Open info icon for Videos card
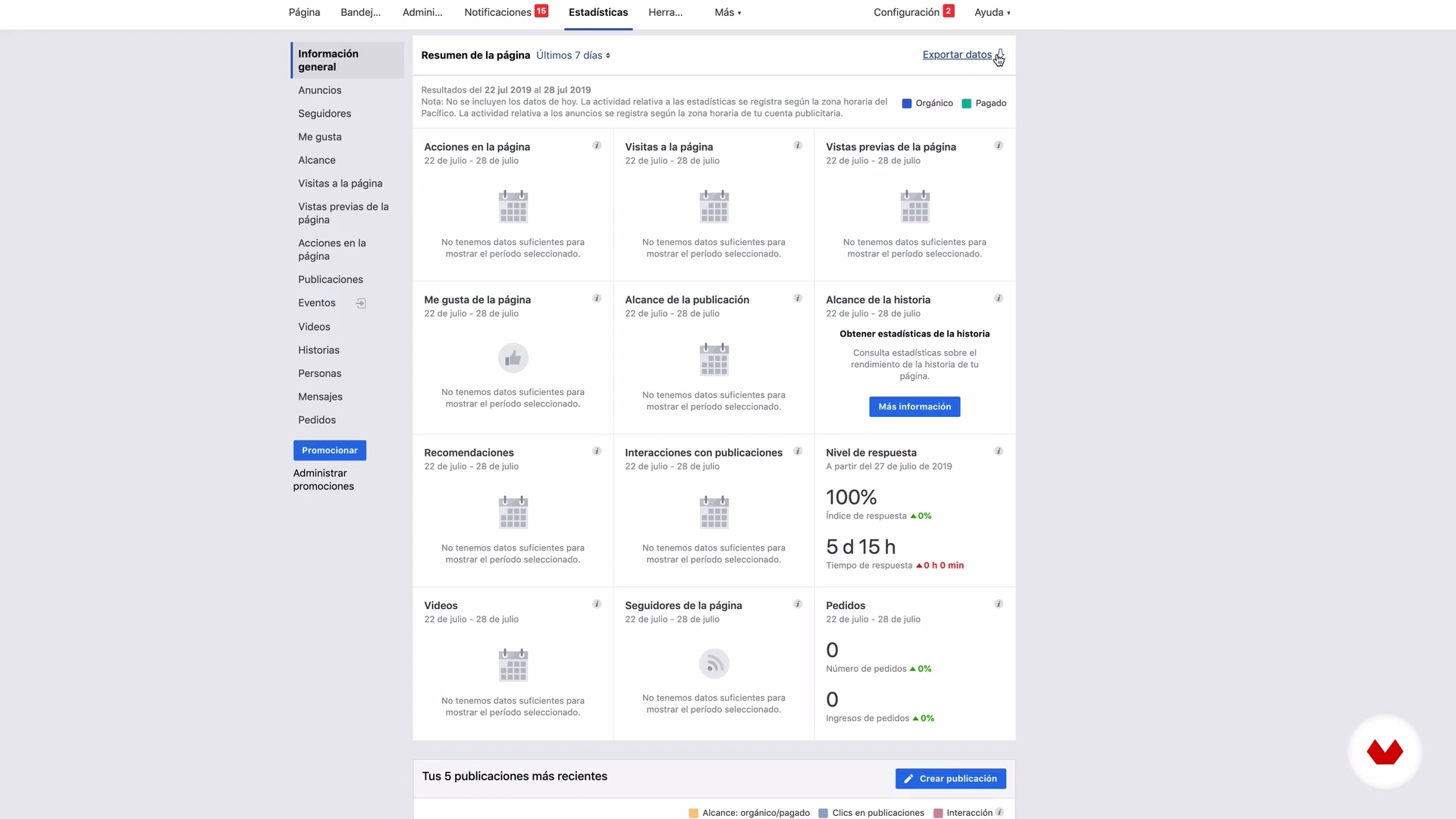This screenshot has width=1456, height=819. 597,604
